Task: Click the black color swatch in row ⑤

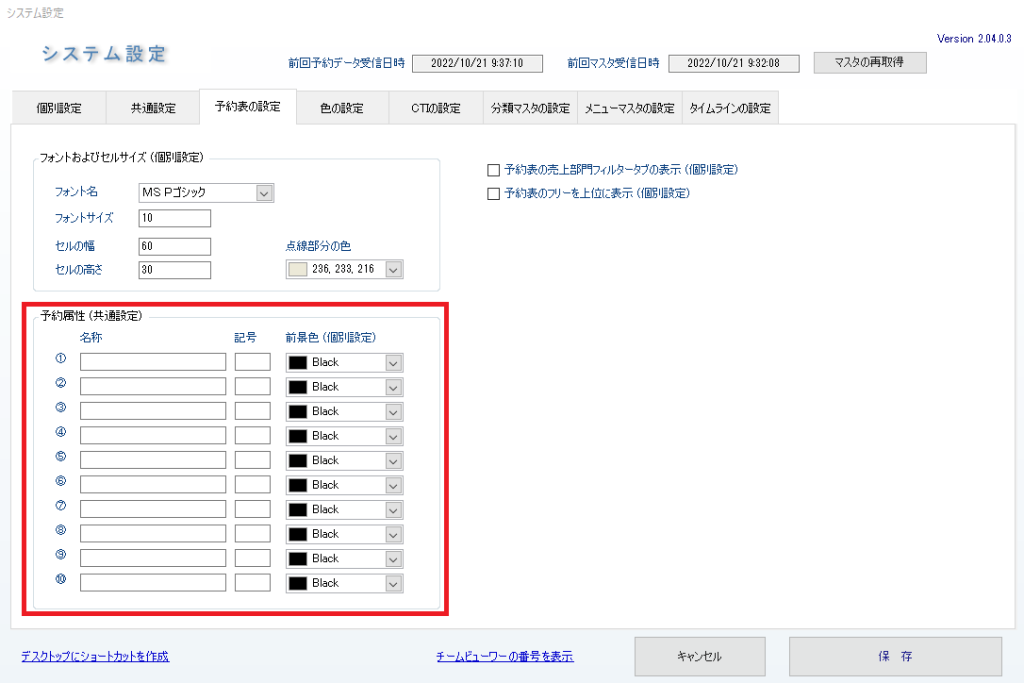Action: (x=298, y=461)
